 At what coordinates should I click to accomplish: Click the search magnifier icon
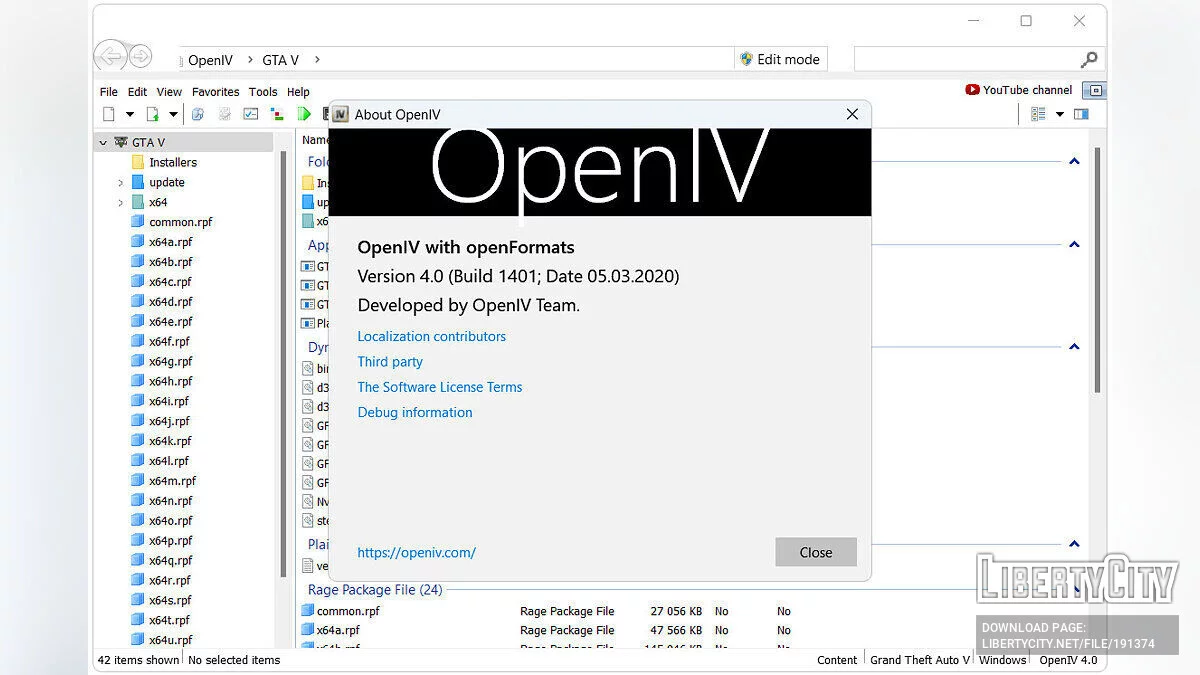[1089, 60]
